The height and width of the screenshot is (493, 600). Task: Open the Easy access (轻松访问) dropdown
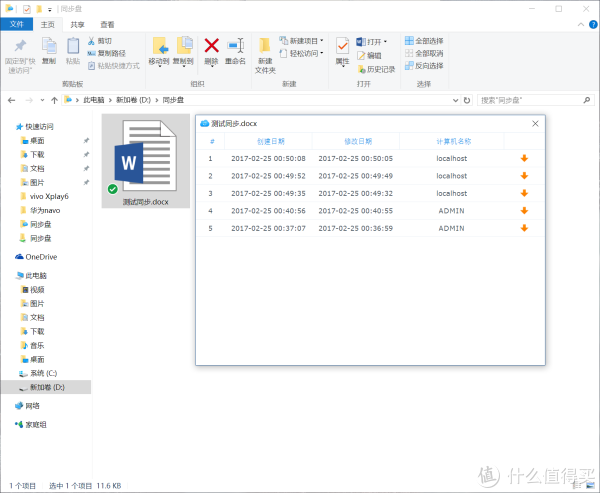tap(302, 53)
